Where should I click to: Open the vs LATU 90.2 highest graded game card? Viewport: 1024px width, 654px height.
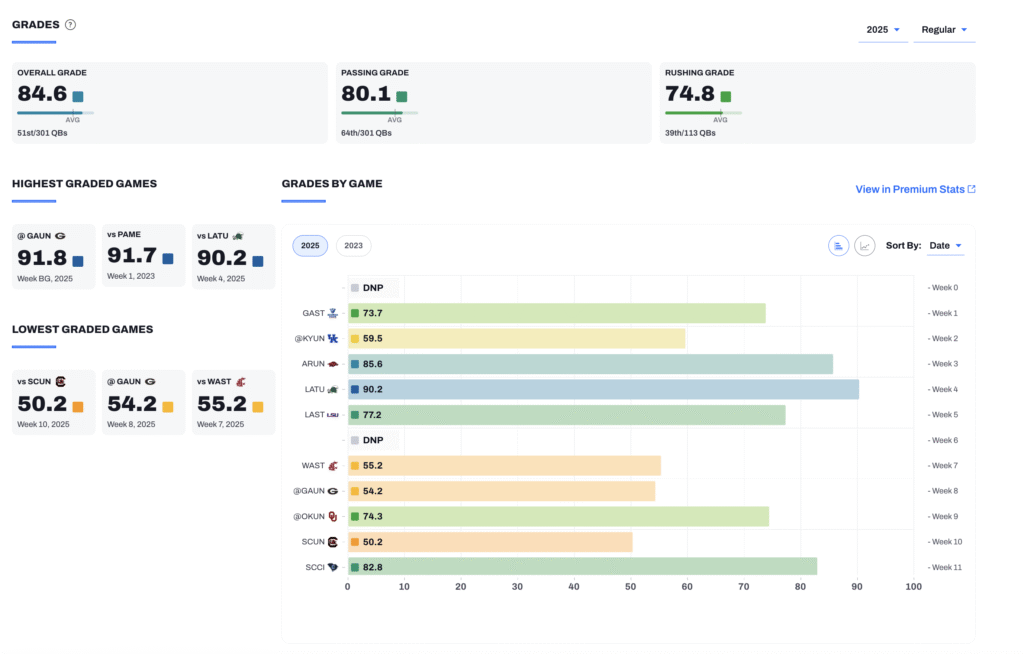tap(232, 257)
